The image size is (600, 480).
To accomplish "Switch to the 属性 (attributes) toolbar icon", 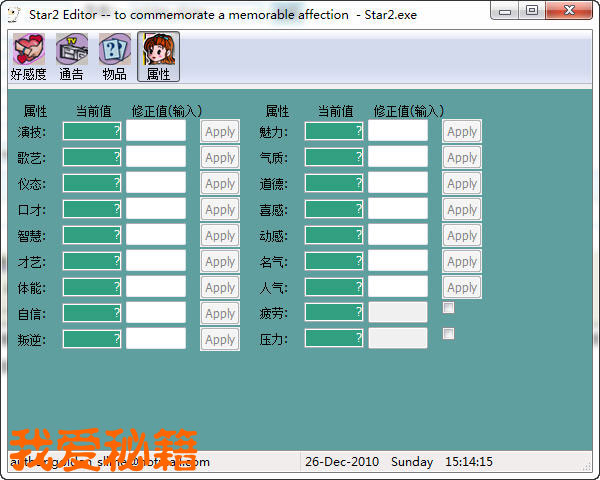I will 158,56.
